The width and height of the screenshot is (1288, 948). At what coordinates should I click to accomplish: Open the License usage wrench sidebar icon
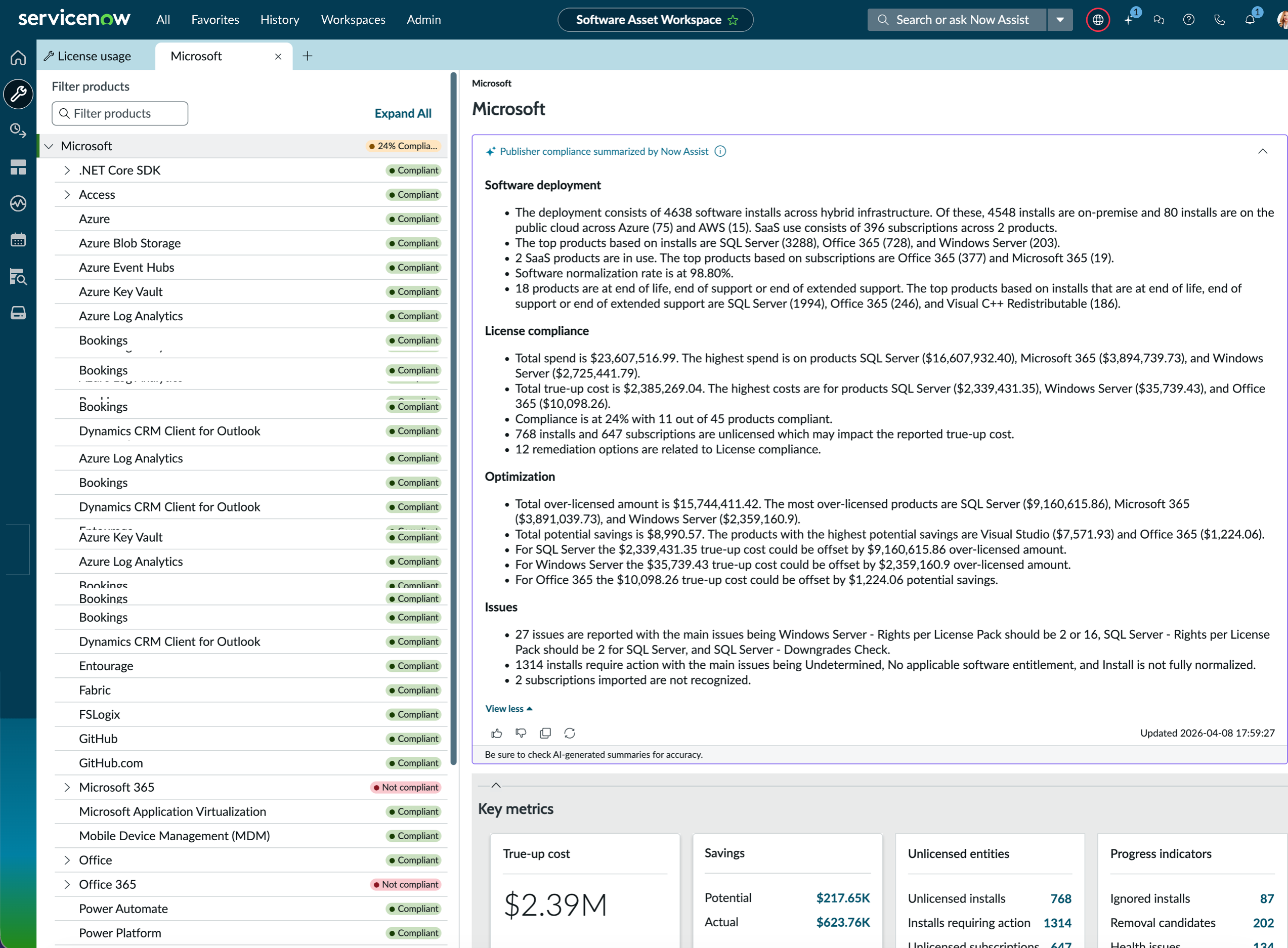(x=18, y=94)
